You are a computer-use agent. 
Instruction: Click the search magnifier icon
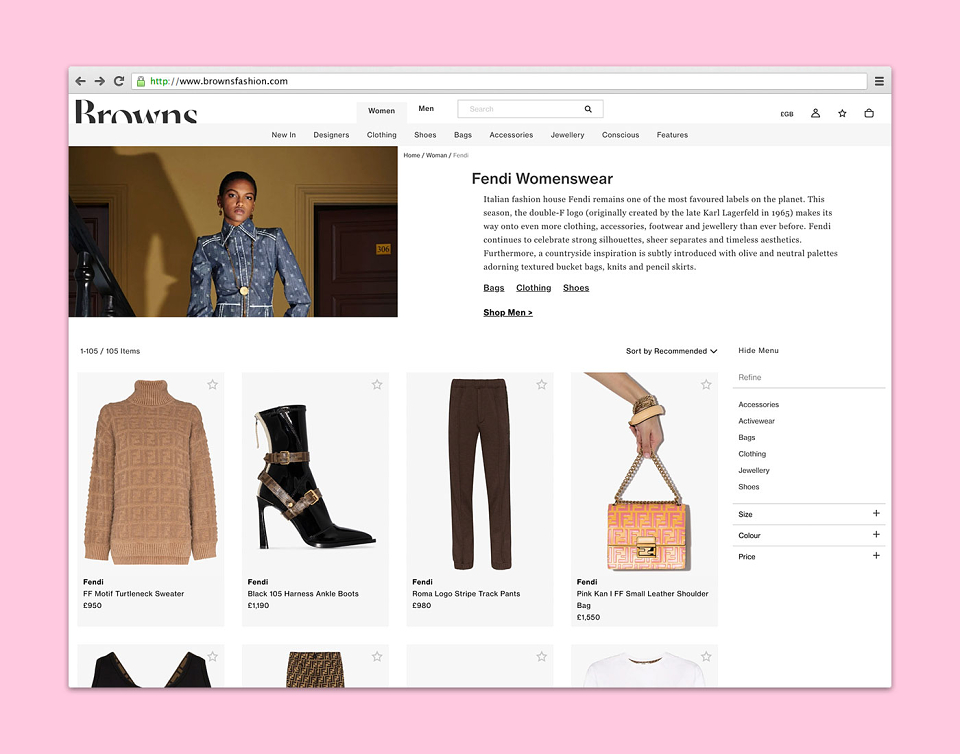pos(588,109)
